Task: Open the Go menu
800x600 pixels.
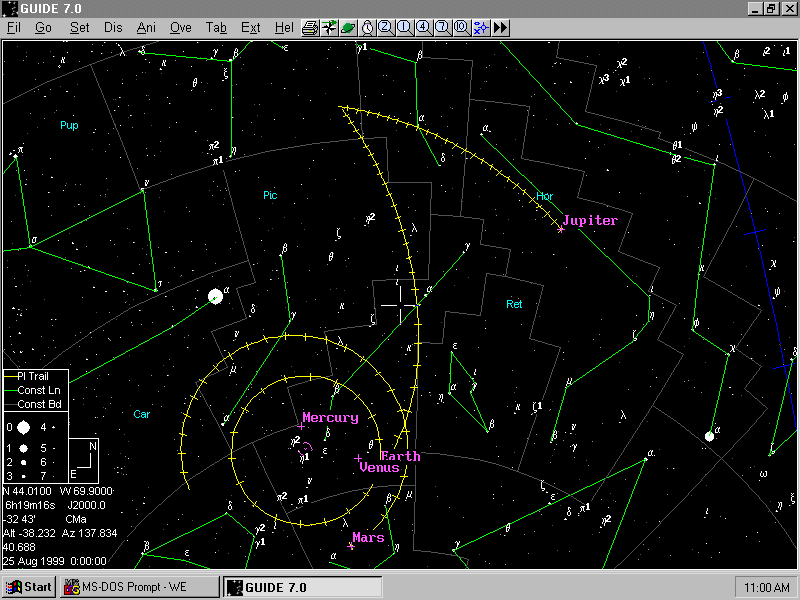Action: click(x=43, y=27)
